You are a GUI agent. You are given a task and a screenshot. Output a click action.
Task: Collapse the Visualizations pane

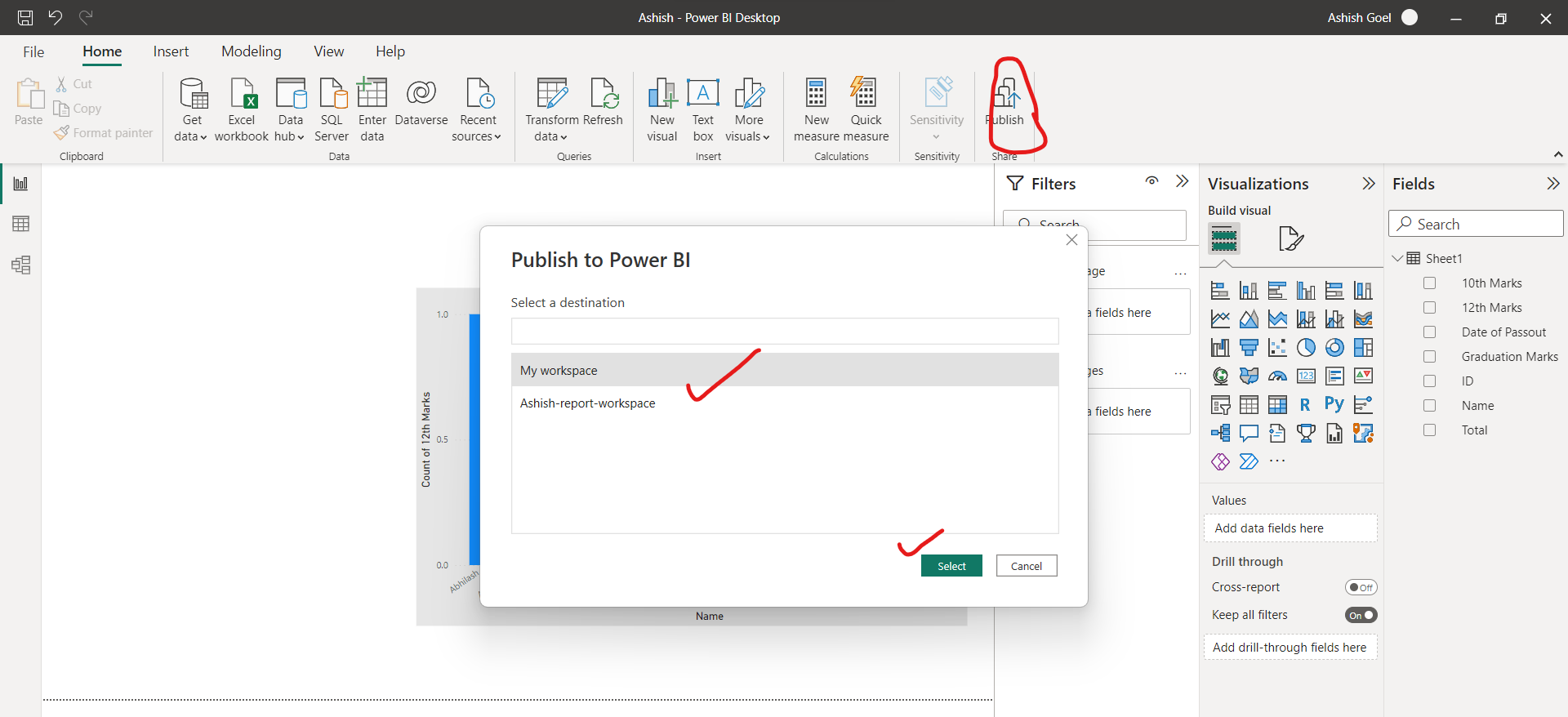1369,184
